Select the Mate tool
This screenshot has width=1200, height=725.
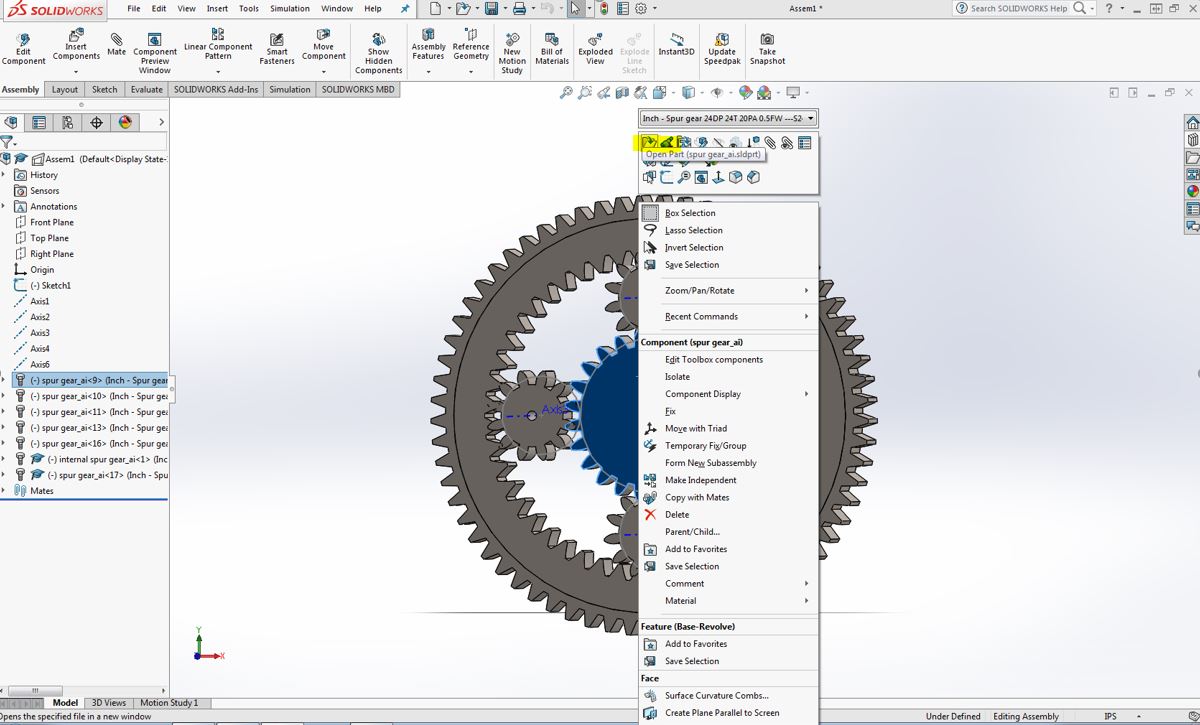click(116, 44)
